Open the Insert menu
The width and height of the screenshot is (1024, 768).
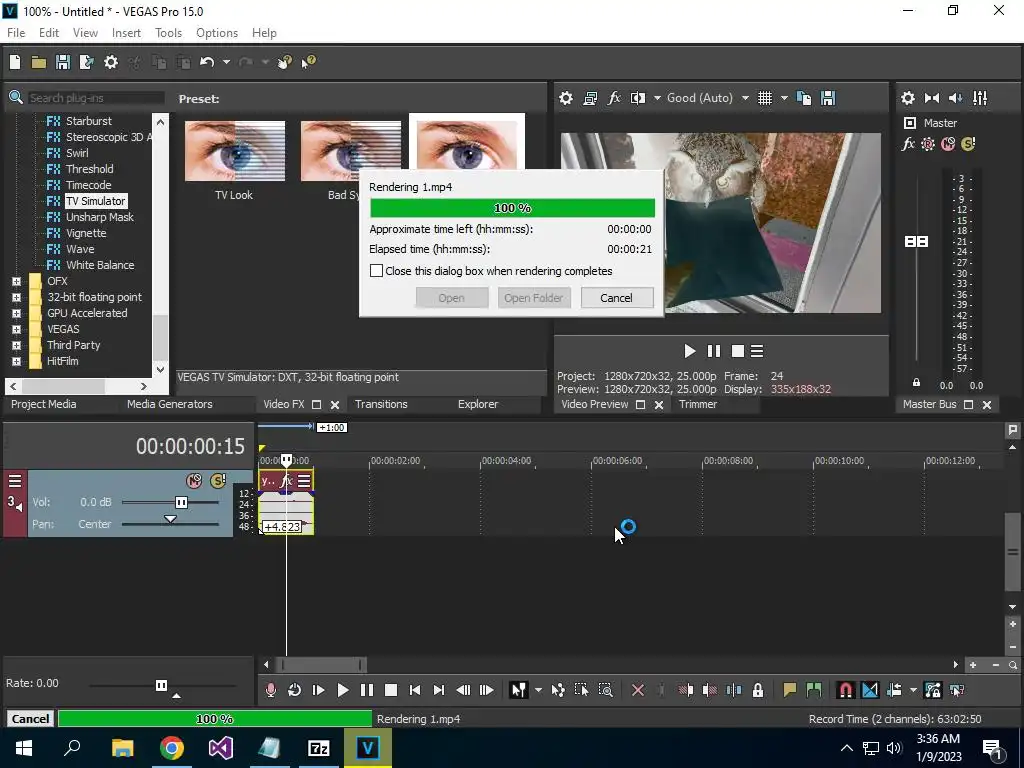(126, 33)
